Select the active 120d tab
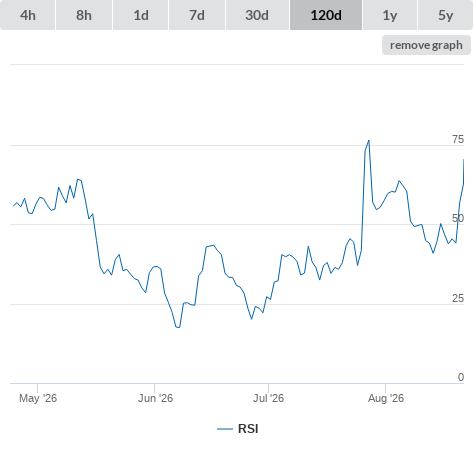Viewport: 474px width, 455px height. coord(326,15)
